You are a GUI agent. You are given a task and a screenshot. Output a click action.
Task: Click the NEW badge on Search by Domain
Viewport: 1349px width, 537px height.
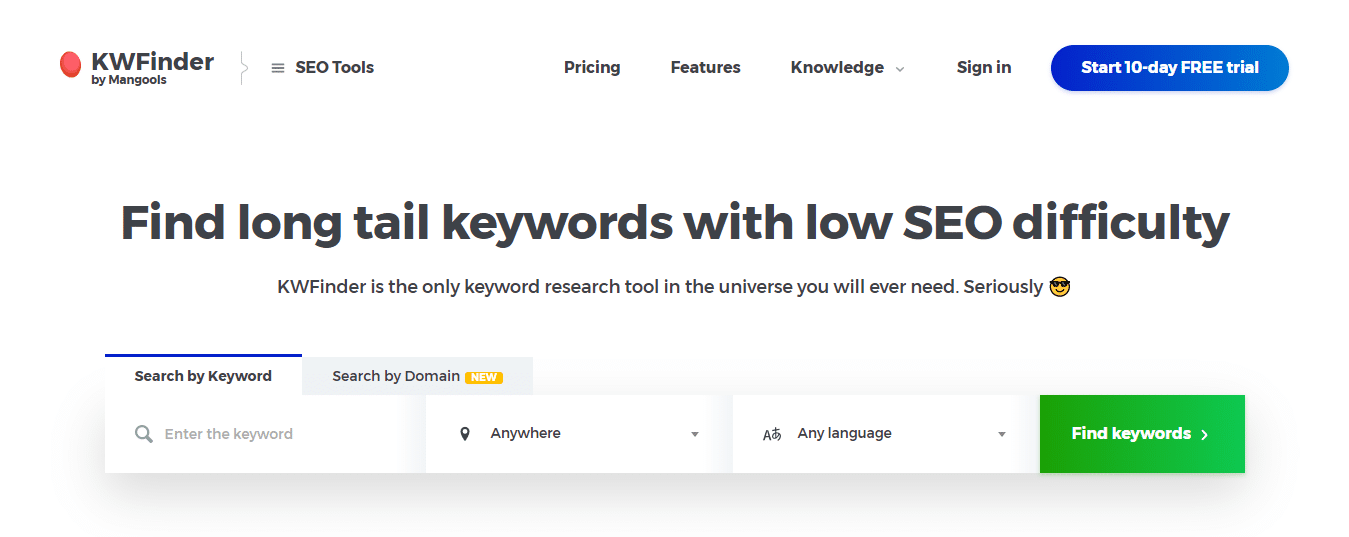tap(484, 377)
